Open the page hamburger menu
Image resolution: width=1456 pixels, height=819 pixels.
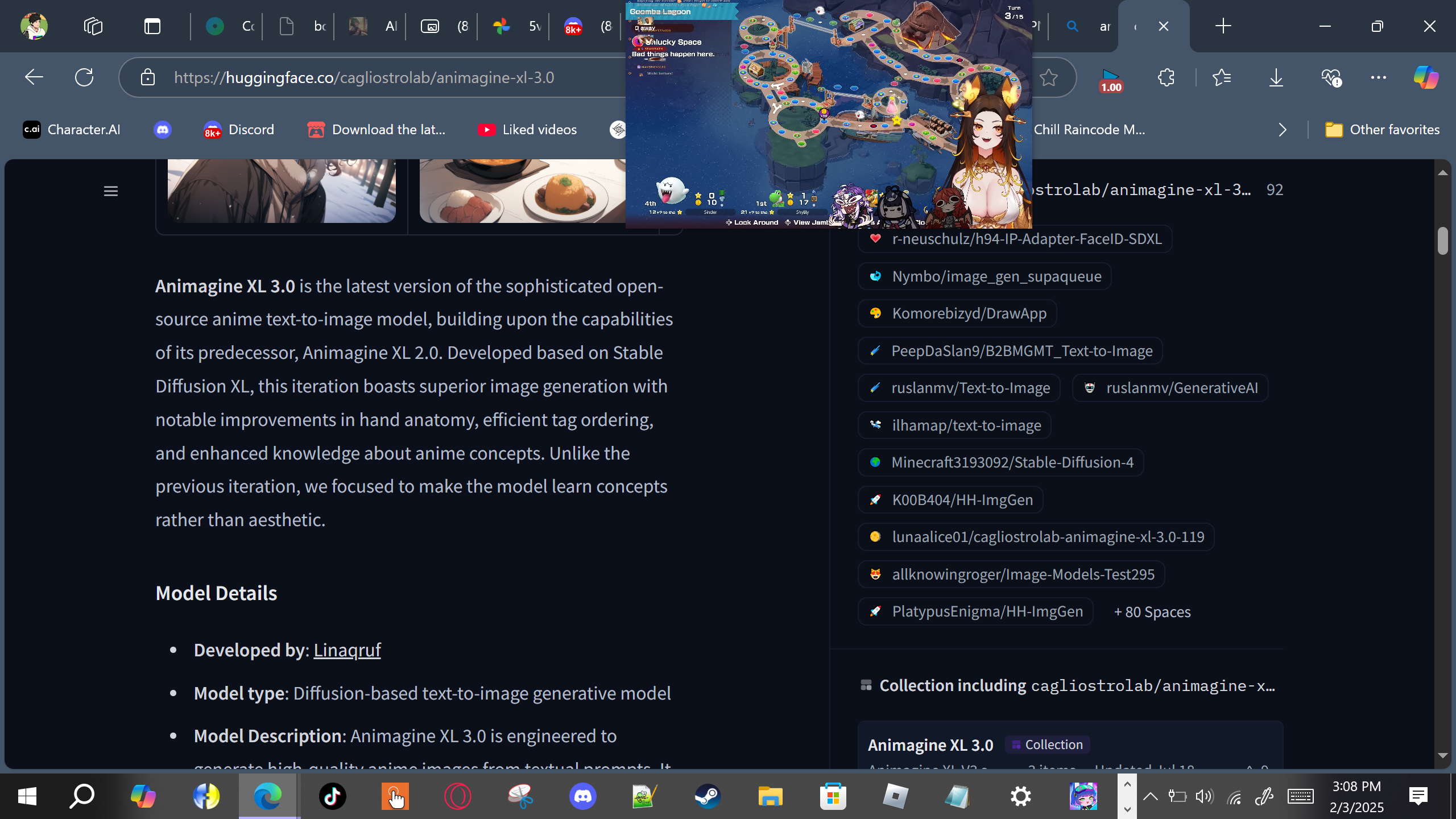111,191
